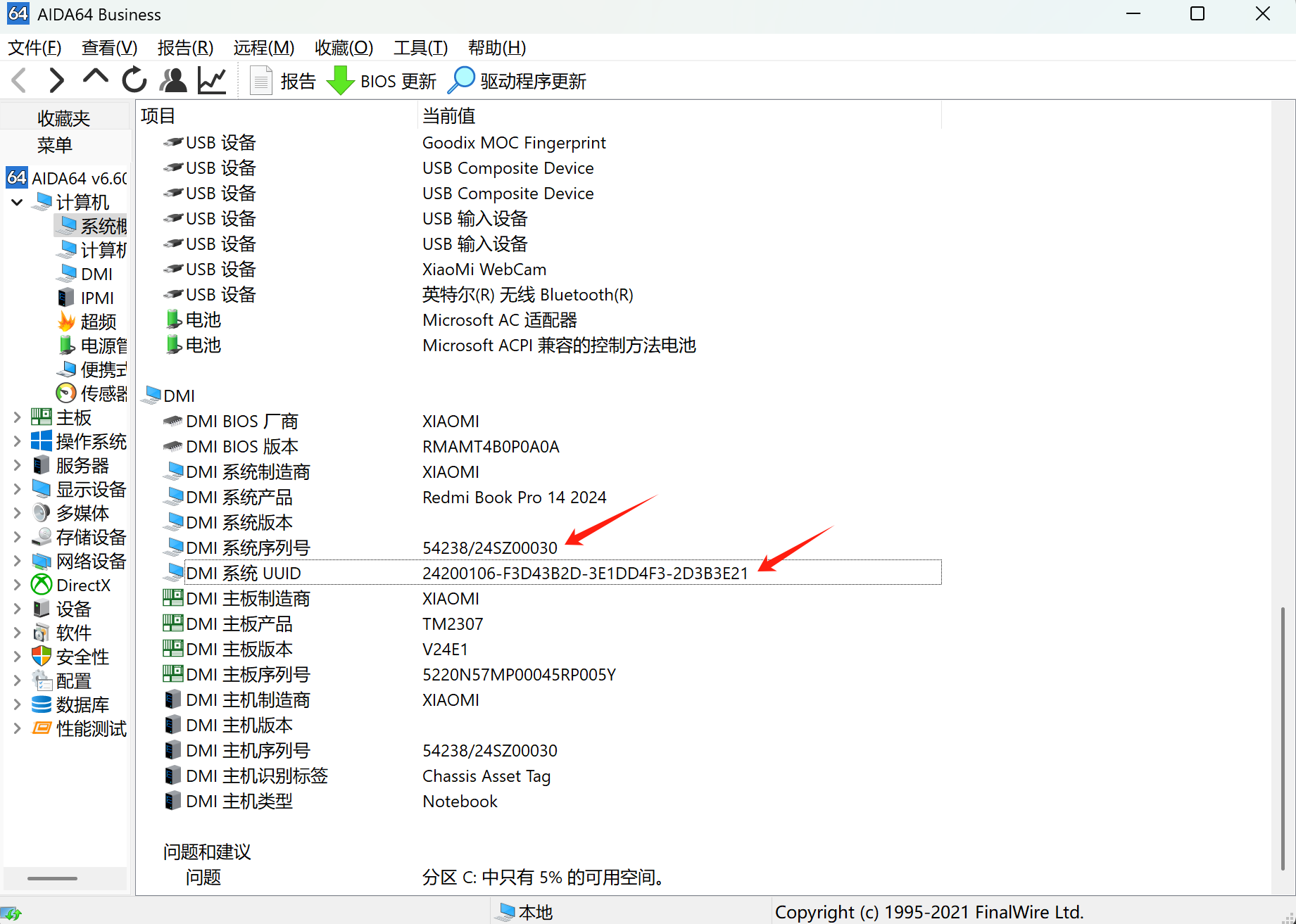1296x924 pixels.
Task: Select DMI in the sidebar tree
Action: pos(85,274)
